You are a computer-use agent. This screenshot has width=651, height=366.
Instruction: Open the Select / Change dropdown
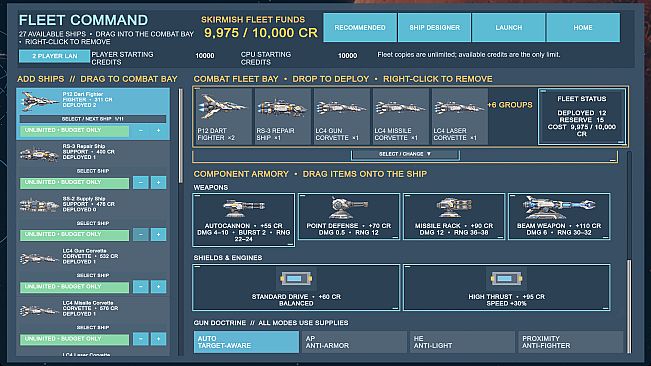pos(405,154)
